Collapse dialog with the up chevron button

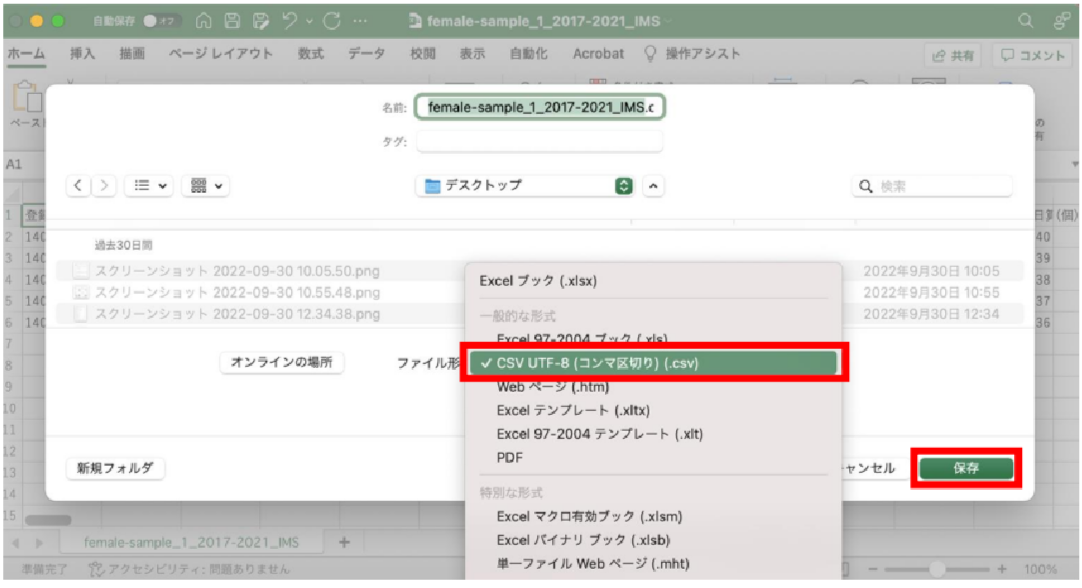tap(653, 186)
